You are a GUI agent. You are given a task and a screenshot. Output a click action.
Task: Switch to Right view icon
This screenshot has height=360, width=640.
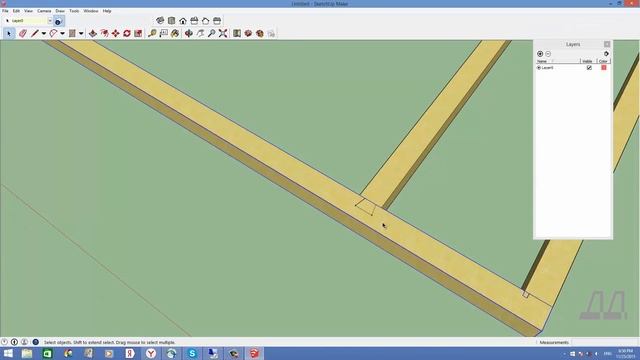click(194, 20)
